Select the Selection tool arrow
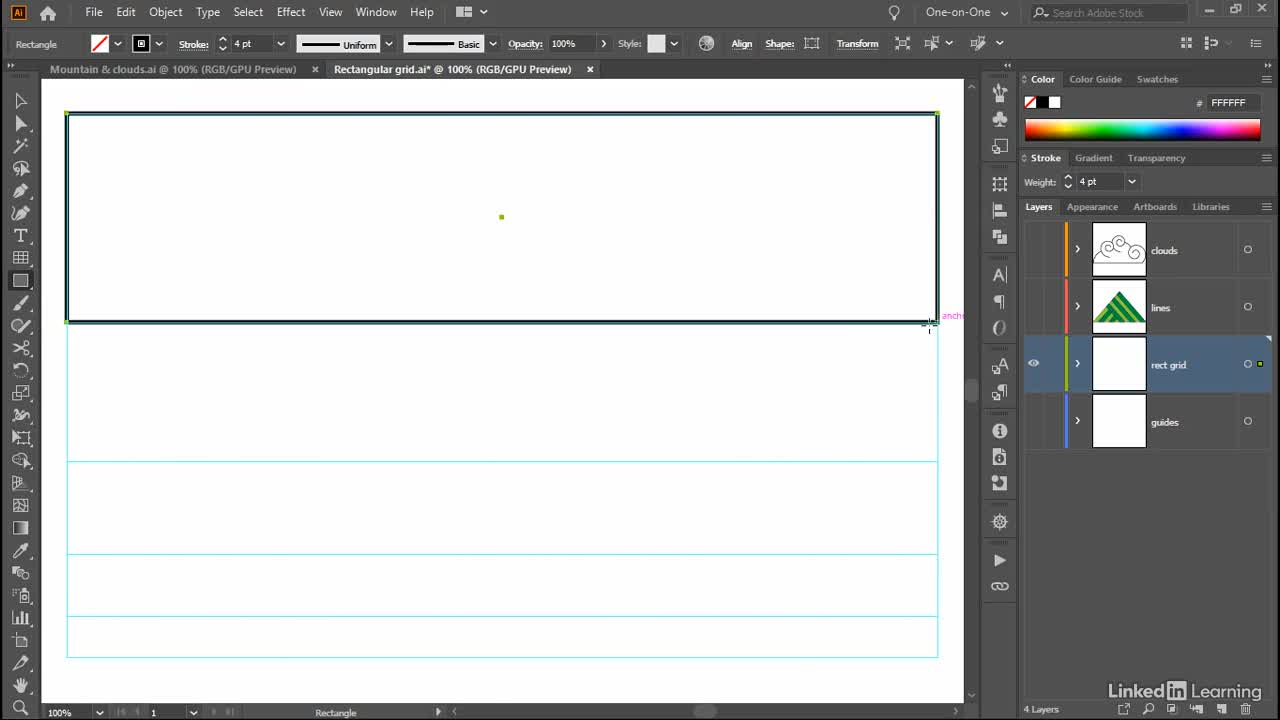Image resolution: width=1280 pixels, height=720 pixels. (x=20, y=101)
